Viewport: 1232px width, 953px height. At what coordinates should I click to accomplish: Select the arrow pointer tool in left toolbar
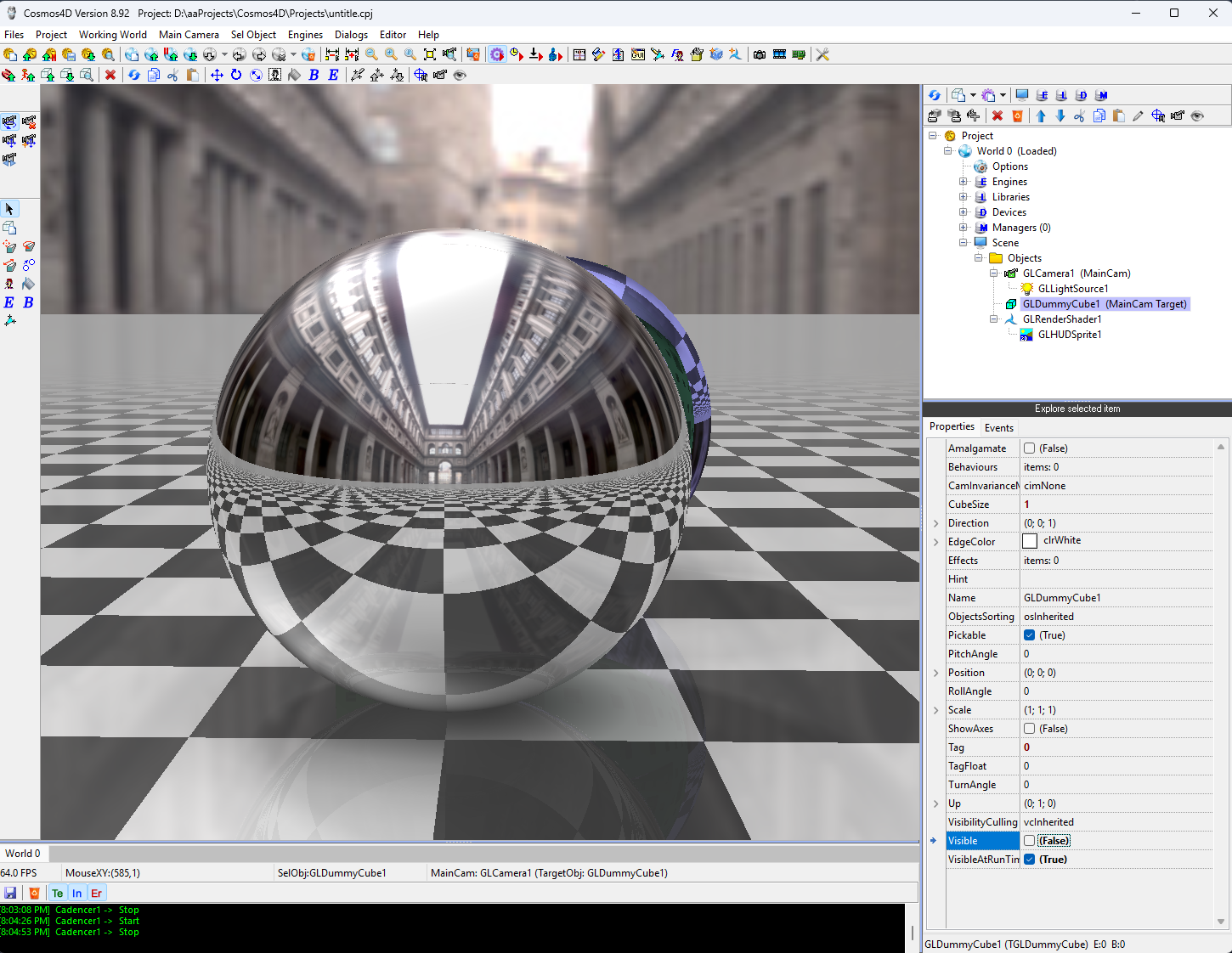[x=9, y=209]
